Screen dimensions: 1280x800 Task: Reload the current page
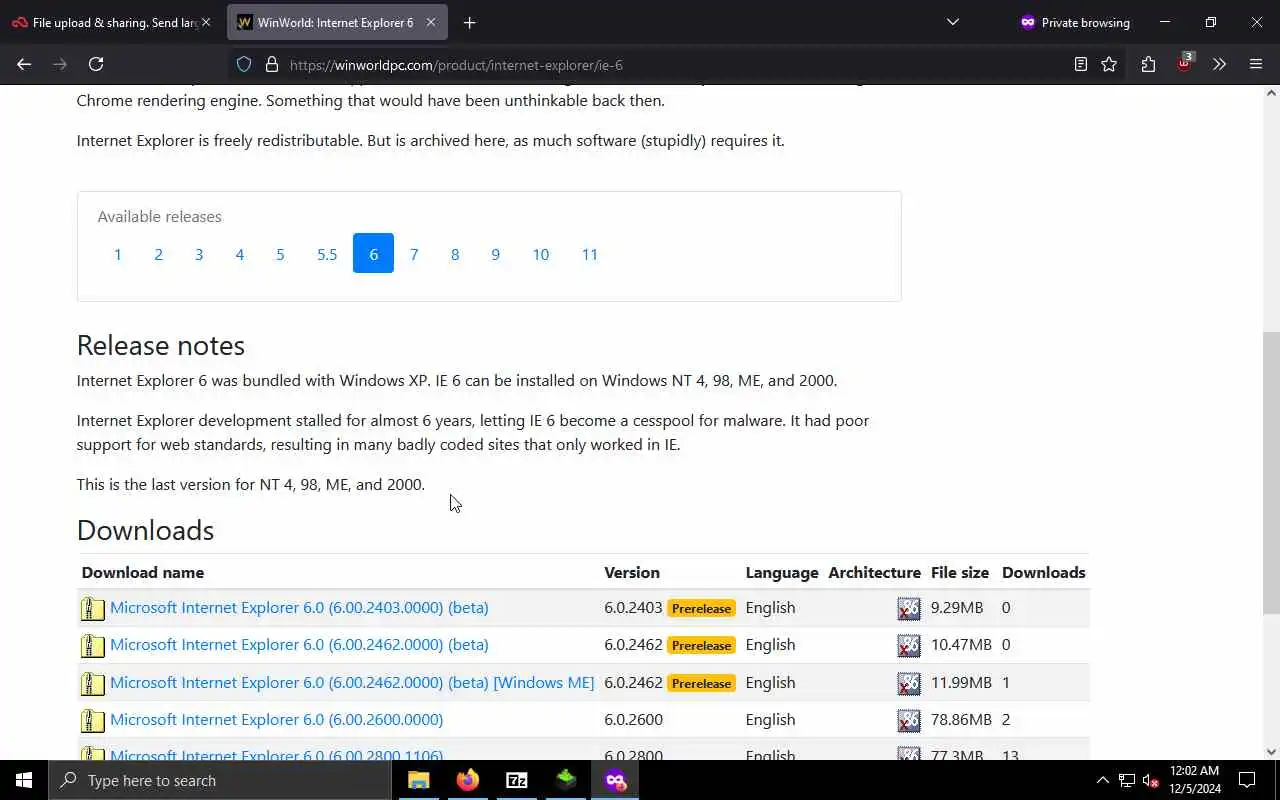[x=96, y=64]
